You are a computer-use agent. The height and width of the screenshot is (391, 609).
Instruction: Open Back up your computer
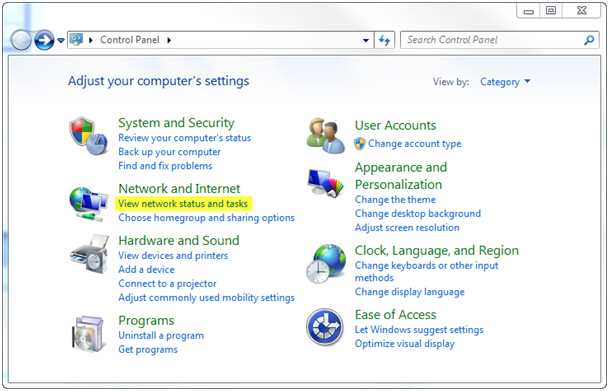tap(169, 152)
